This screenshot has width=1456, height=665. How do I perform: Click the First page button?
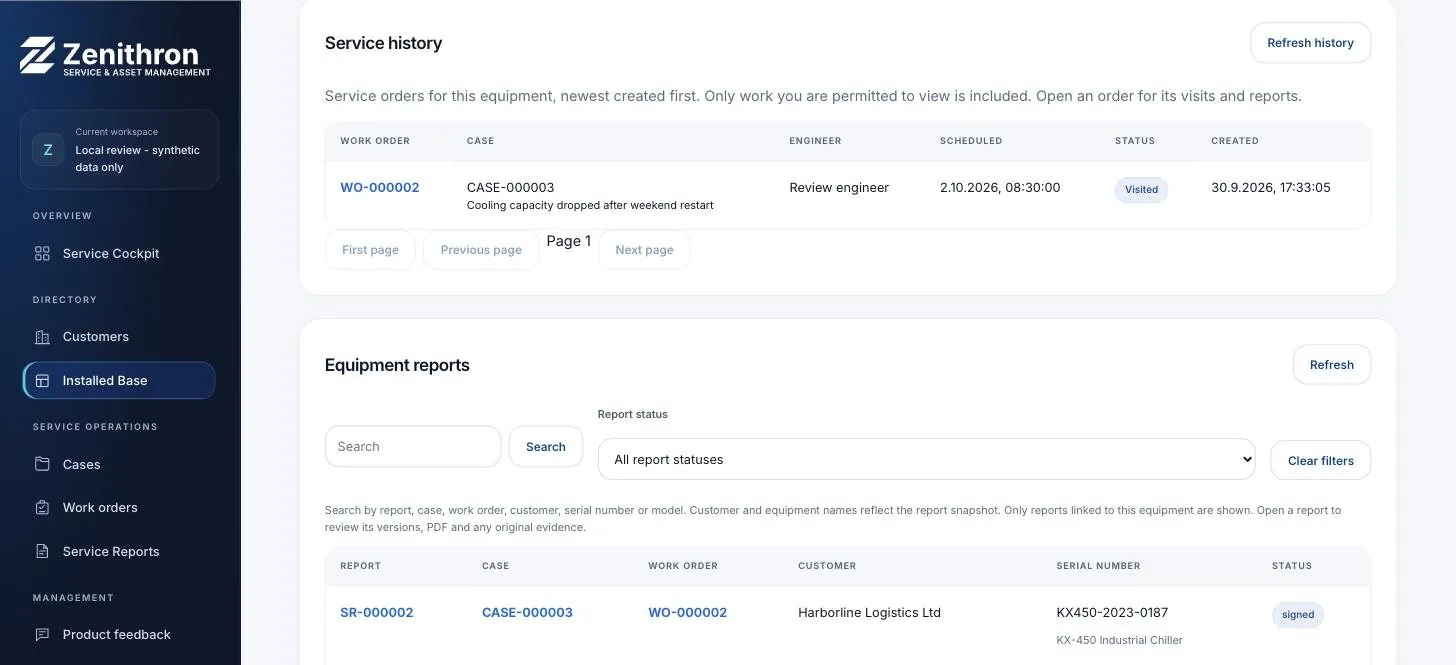pyautogui.click(x=370, y=250)
